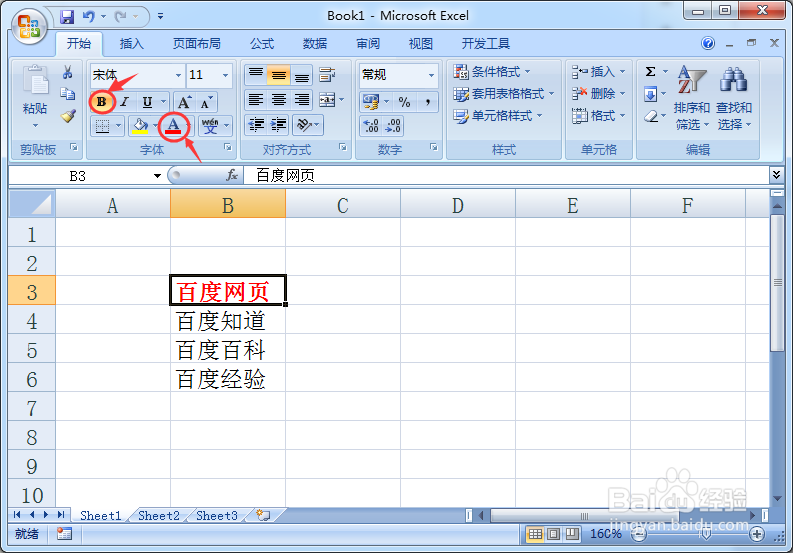
Task: Expand the 条件格式 menu
Action: coord(492,72)
